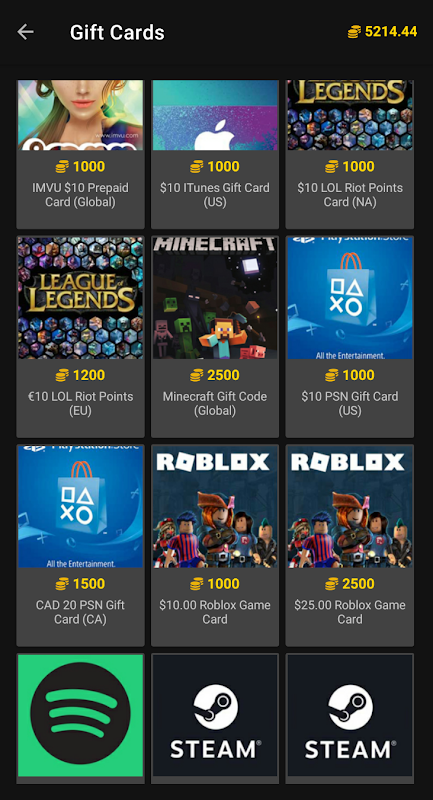Tap the 5214.44 coin balance

click(x=391, y=32)
